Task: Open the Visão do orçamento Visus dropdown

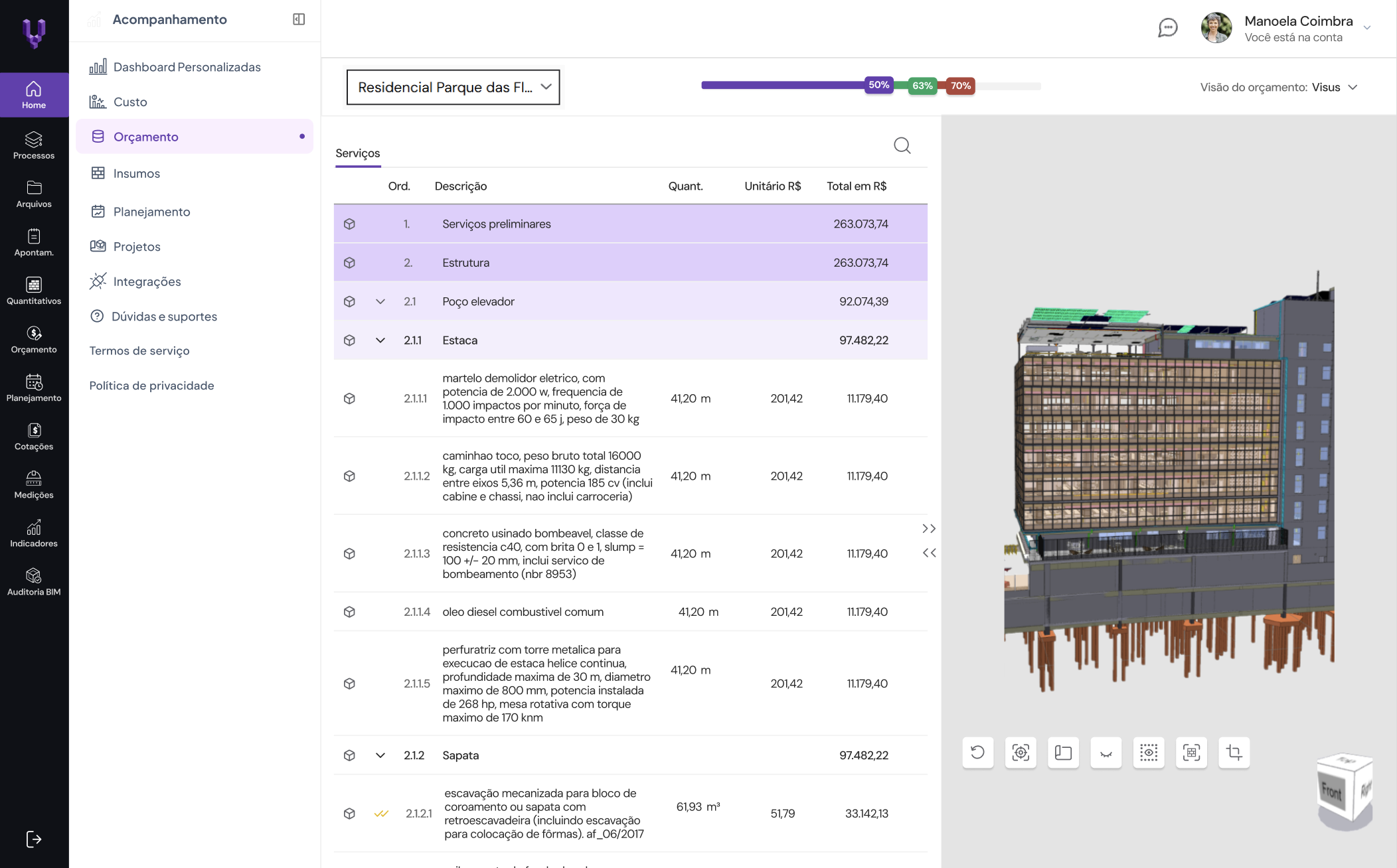Action: coord(1279,87)
